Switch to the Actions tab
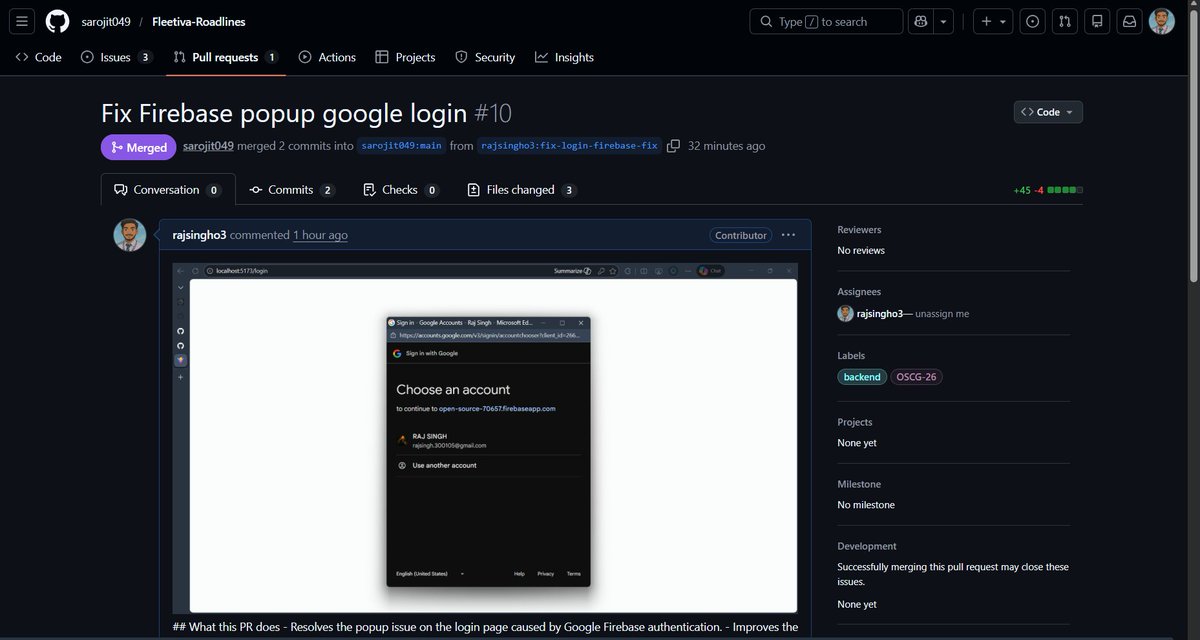Screen dimensions: 1200x640 tap(327, 57)
